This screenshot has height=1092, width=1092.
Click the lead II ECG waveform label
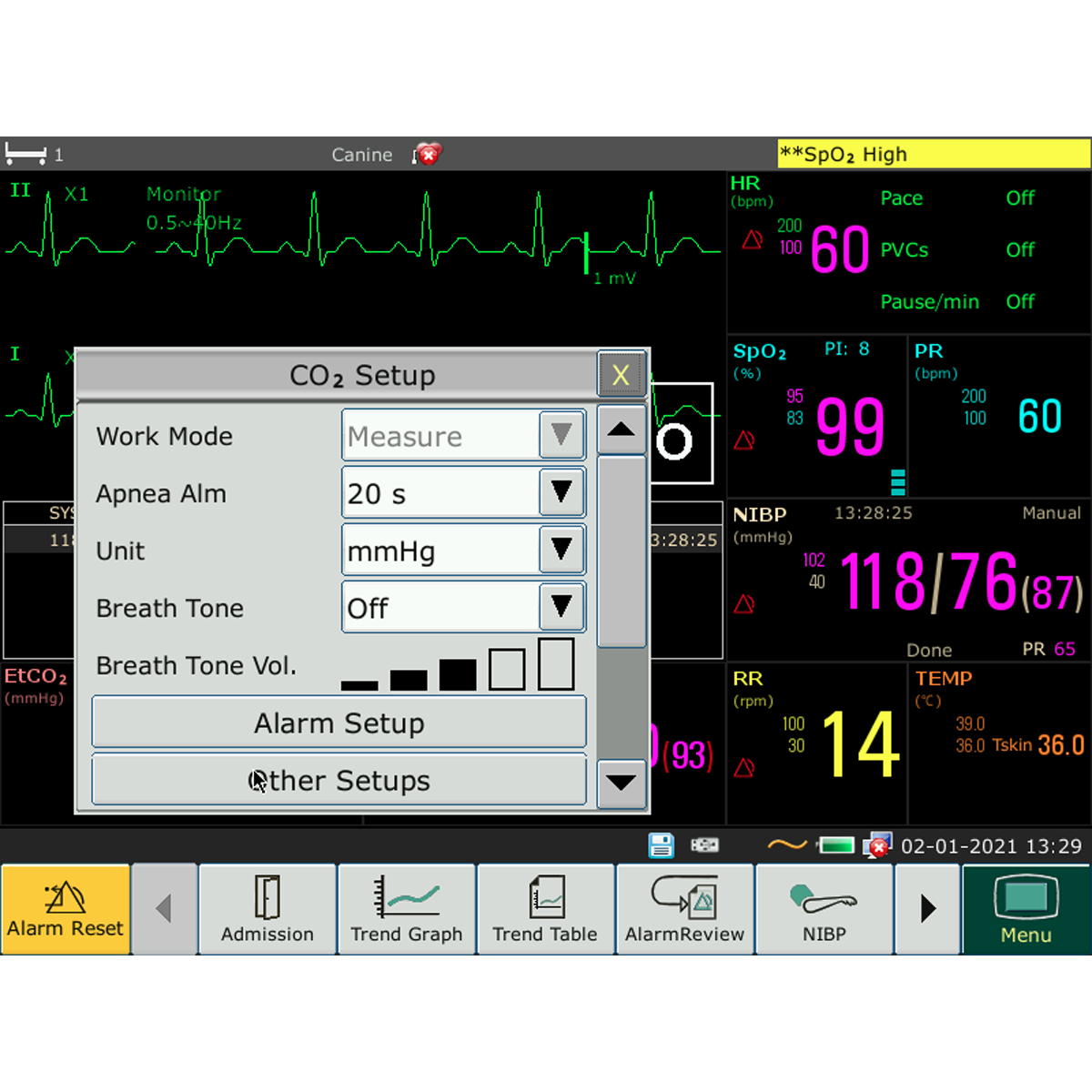pos(20,190)
